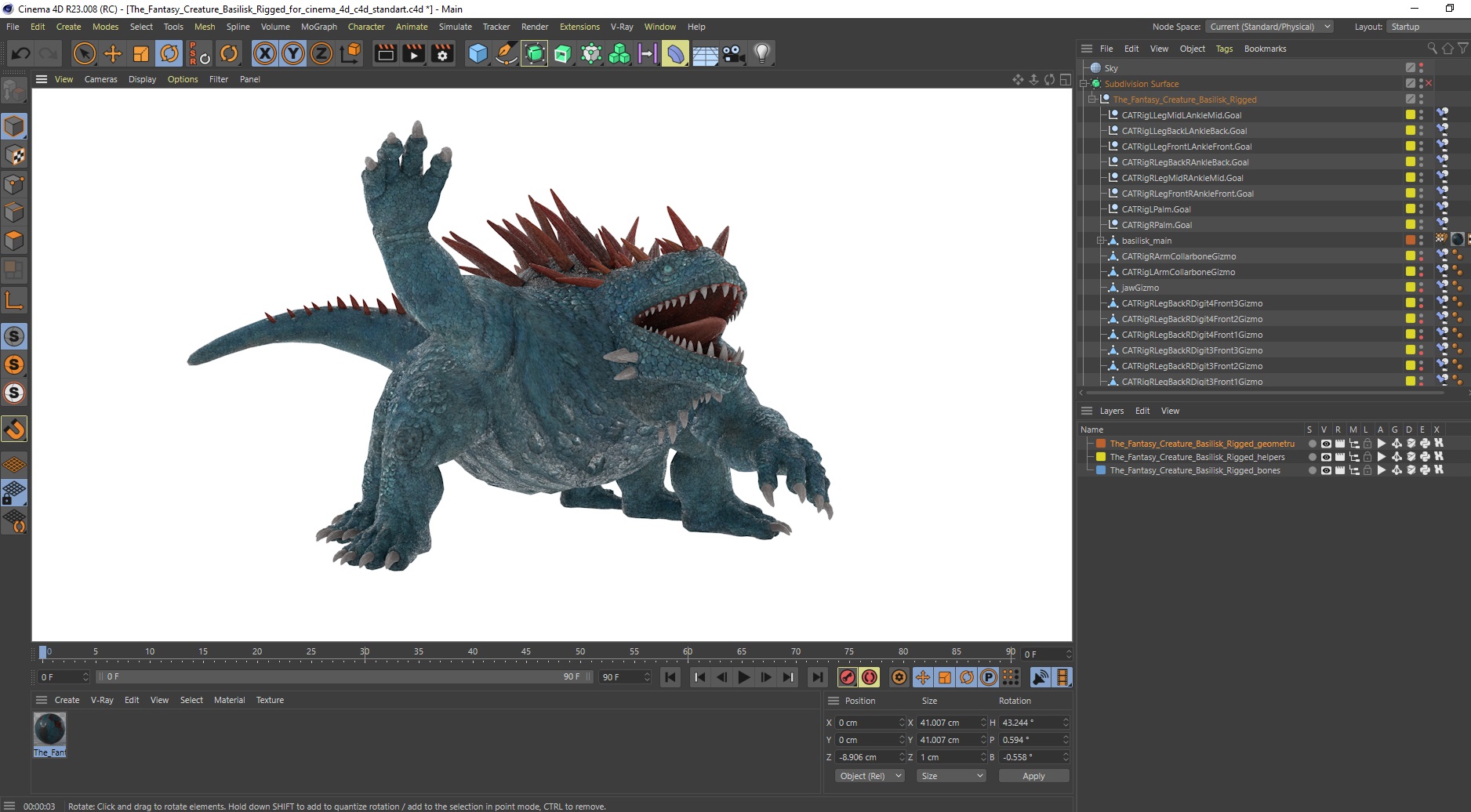Go to the end of animation
Screen dimensions: 1471x812
818,677
